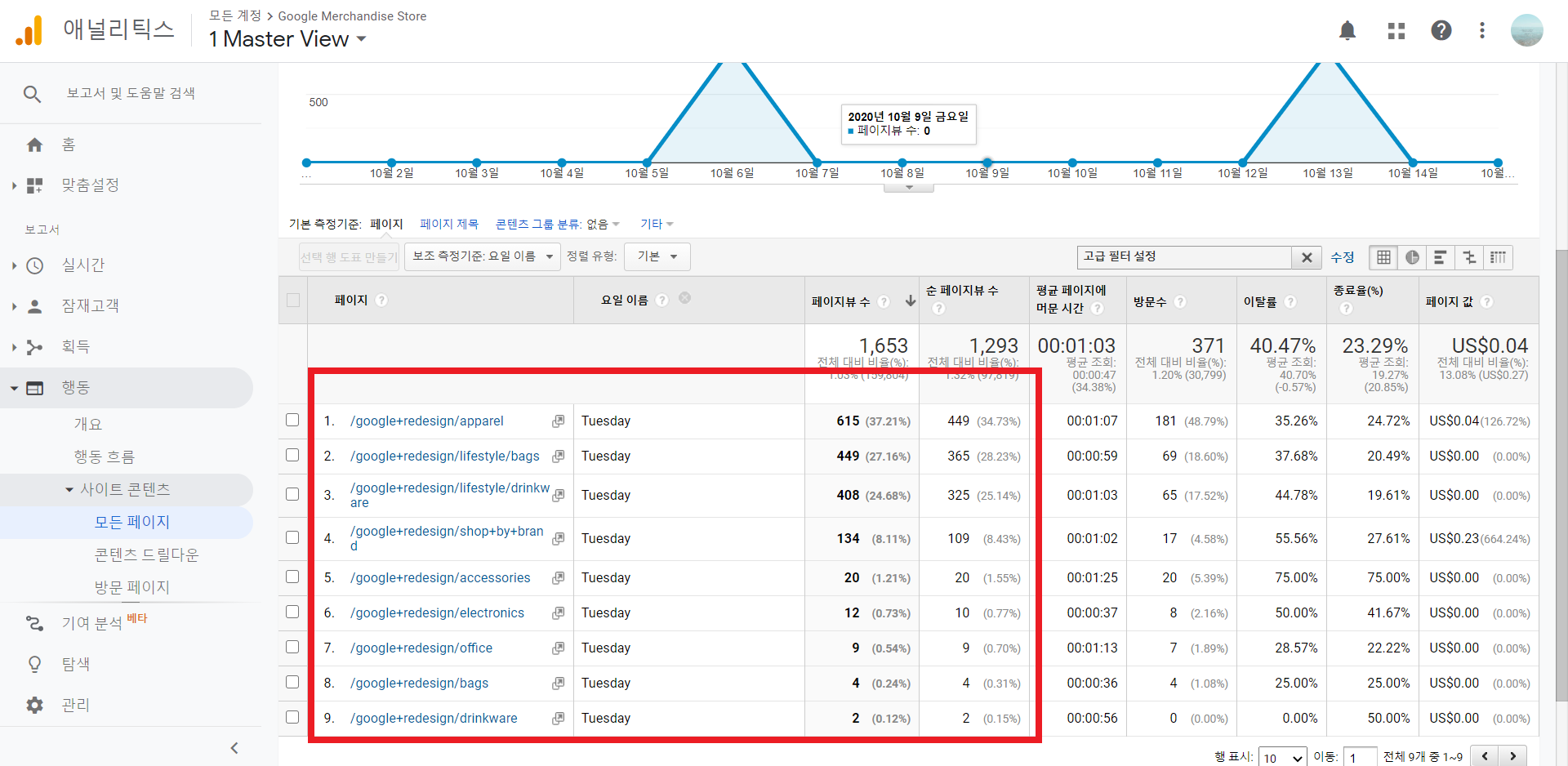Click the advanced filter input field

click(1184, 257)
